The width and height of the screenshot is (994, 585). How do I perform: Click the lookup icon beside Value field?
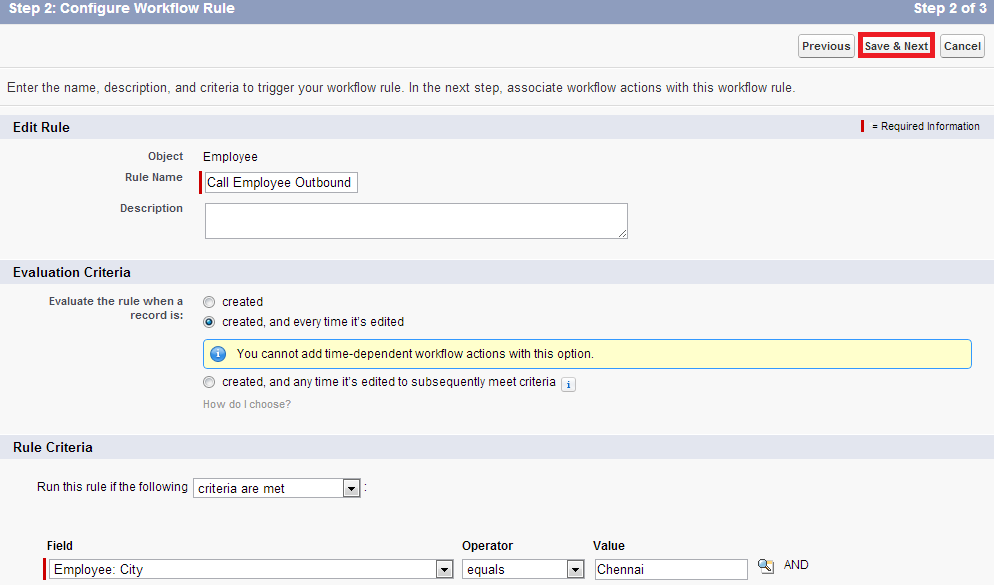tap(766, 566)
